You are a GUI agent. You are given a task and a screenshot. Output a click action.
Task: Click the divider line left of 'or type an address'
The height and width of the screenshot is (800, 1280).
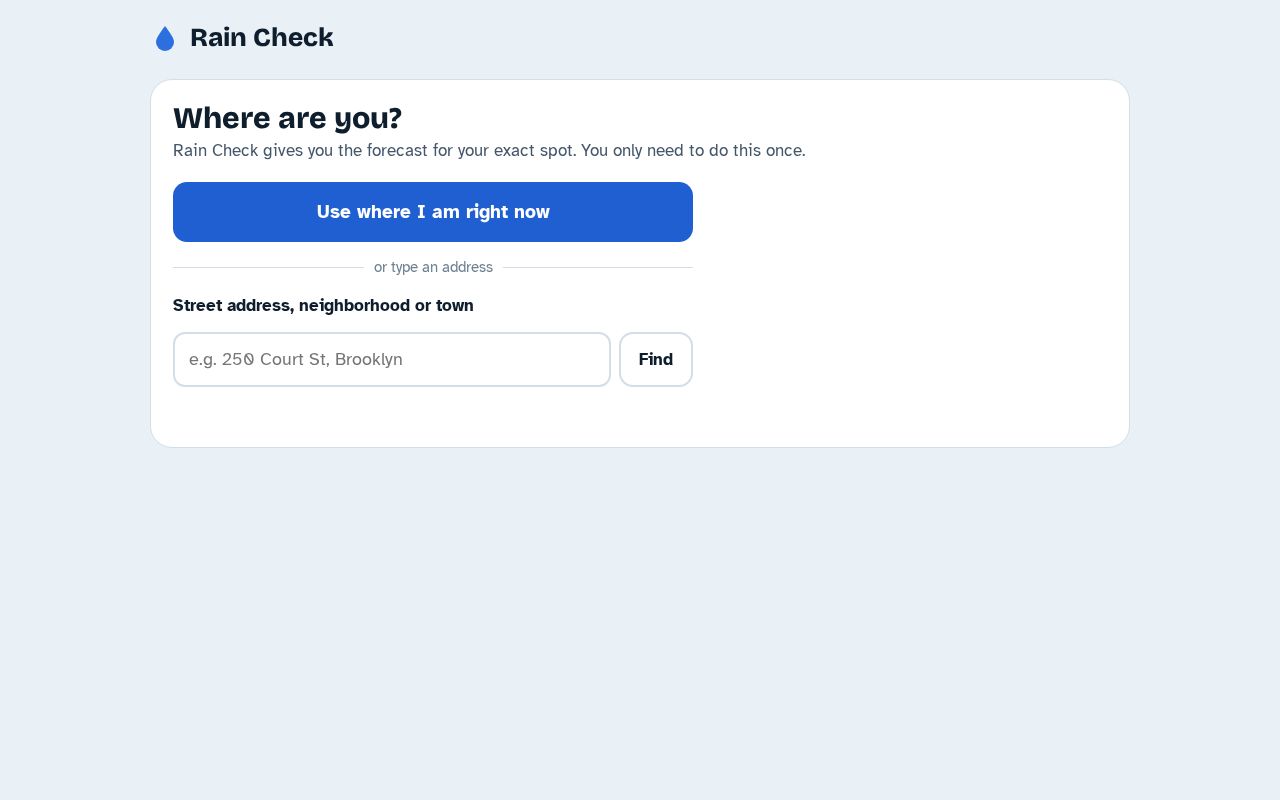pyautogui.click(x=268, y=267)
